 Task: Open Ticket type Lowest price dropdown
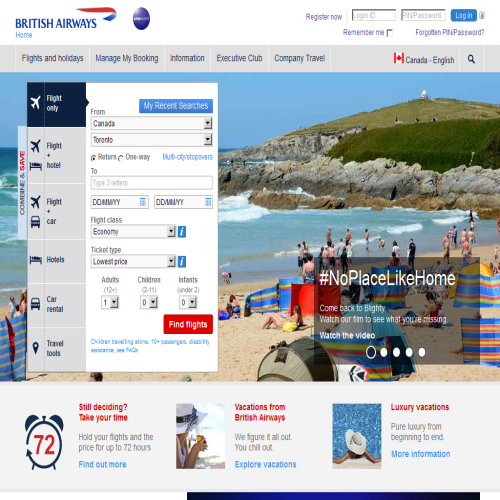click(133, 261)
